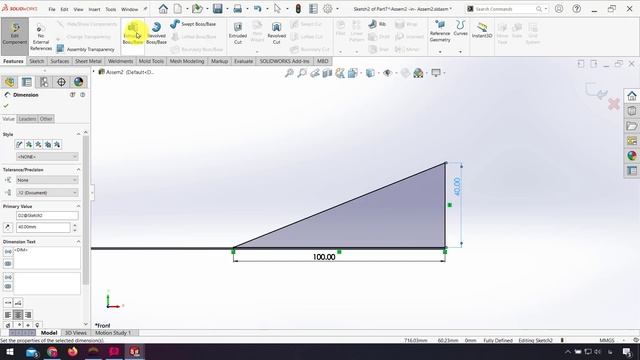Viewport: 640px width, 360px height.
Task: Open the Options gear icon
Action: pyautogui.click(x=327, y=9)
